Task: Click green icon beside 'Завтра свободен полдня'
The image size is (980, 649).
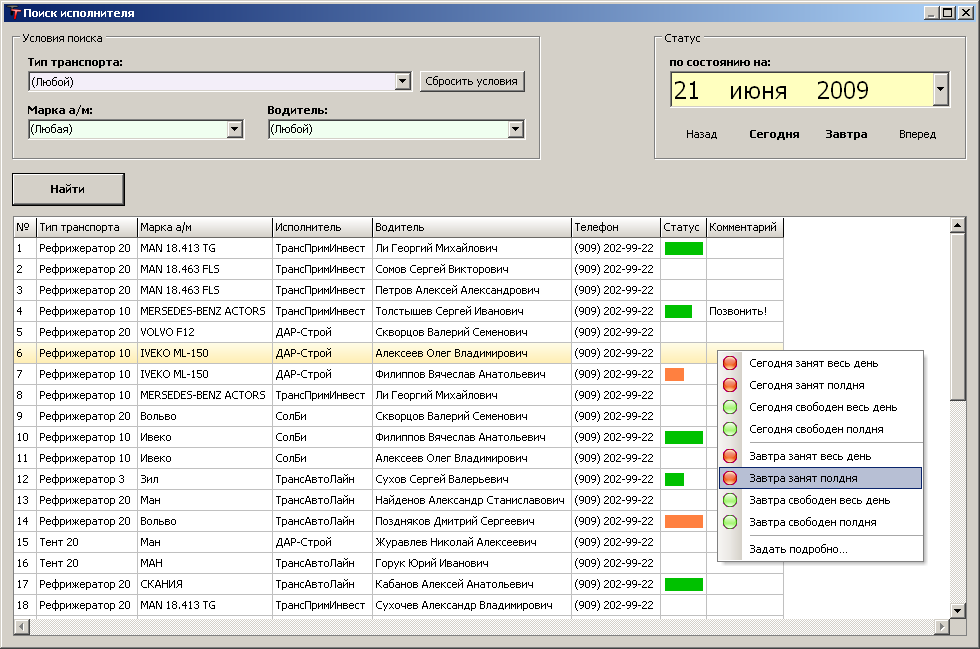Action: pyautogui.click(x=730, y=522)
